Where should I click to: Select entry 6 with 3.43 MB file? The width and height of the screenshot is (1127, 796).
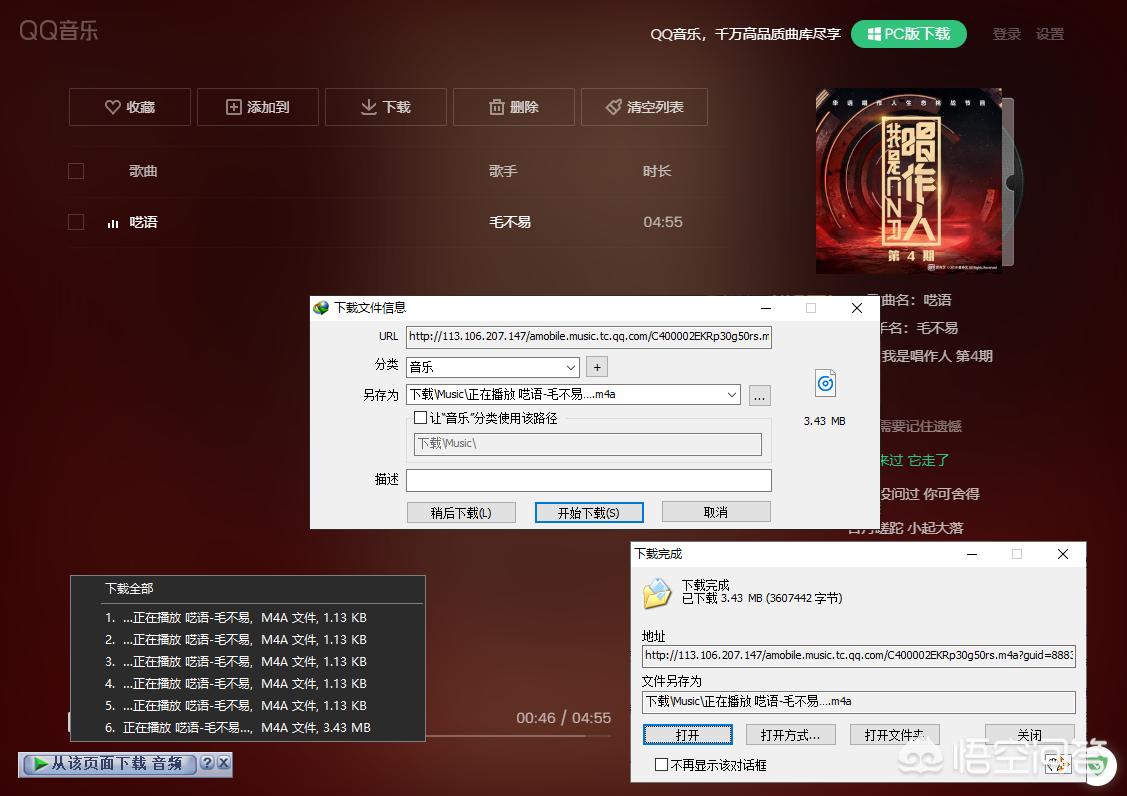(247, 728)
